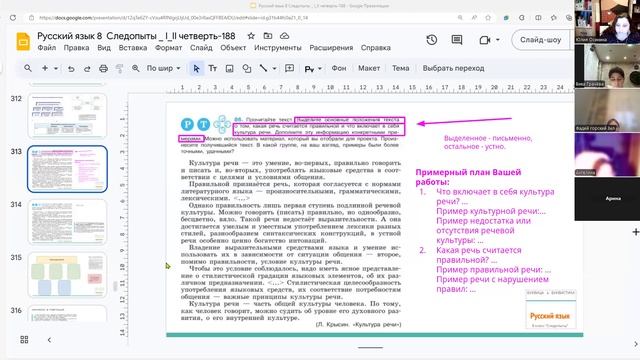
Task: Click the move-to-folder icon beside title
Action: pyautogui.click(x=268, y=36)
